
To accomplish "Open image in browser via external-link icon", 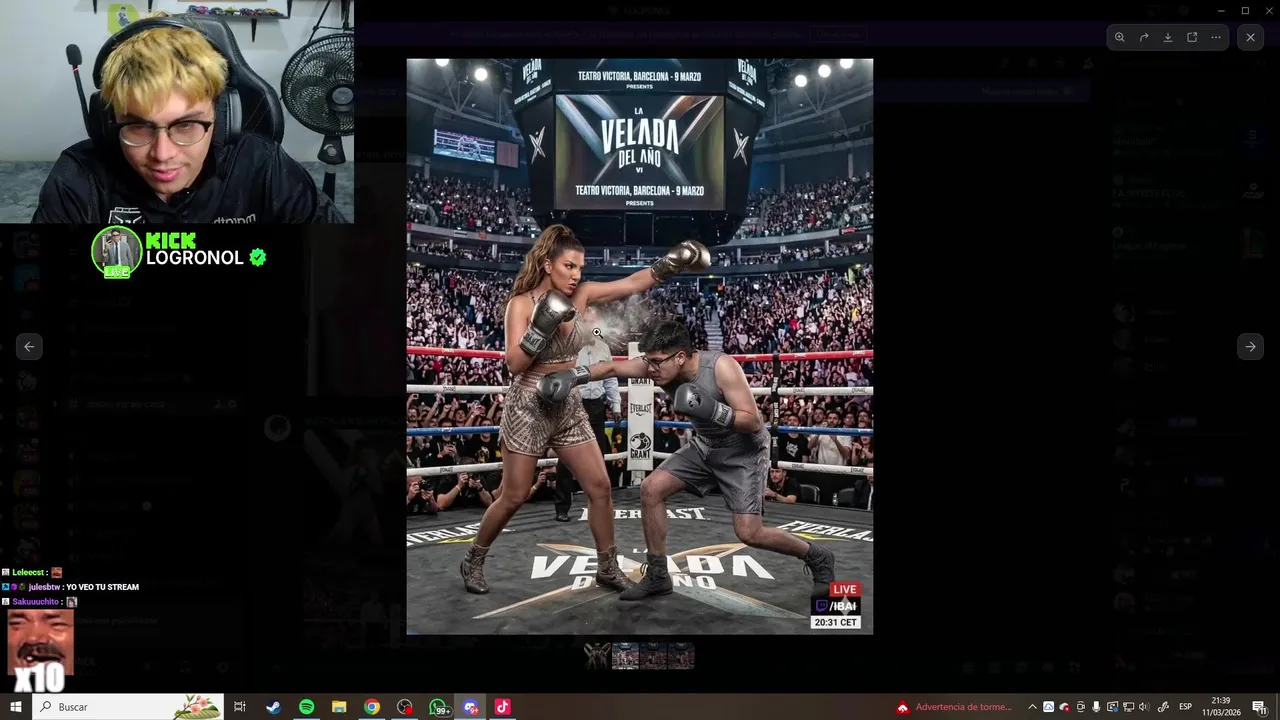I will tap(1192, 37).
